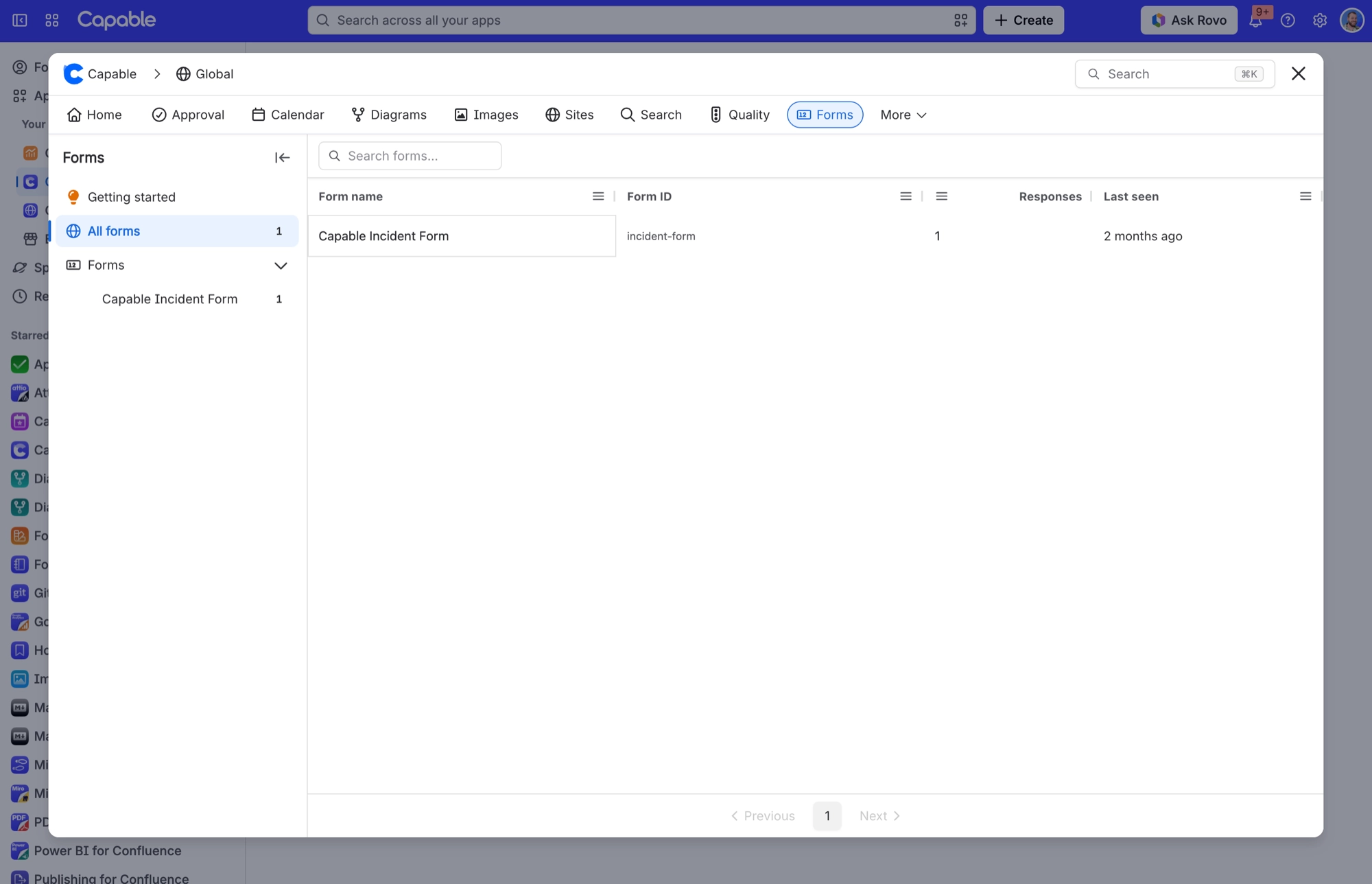Open notifications bell
The height and width of the screenshot is (884, 1372).
pos(1255,21)
